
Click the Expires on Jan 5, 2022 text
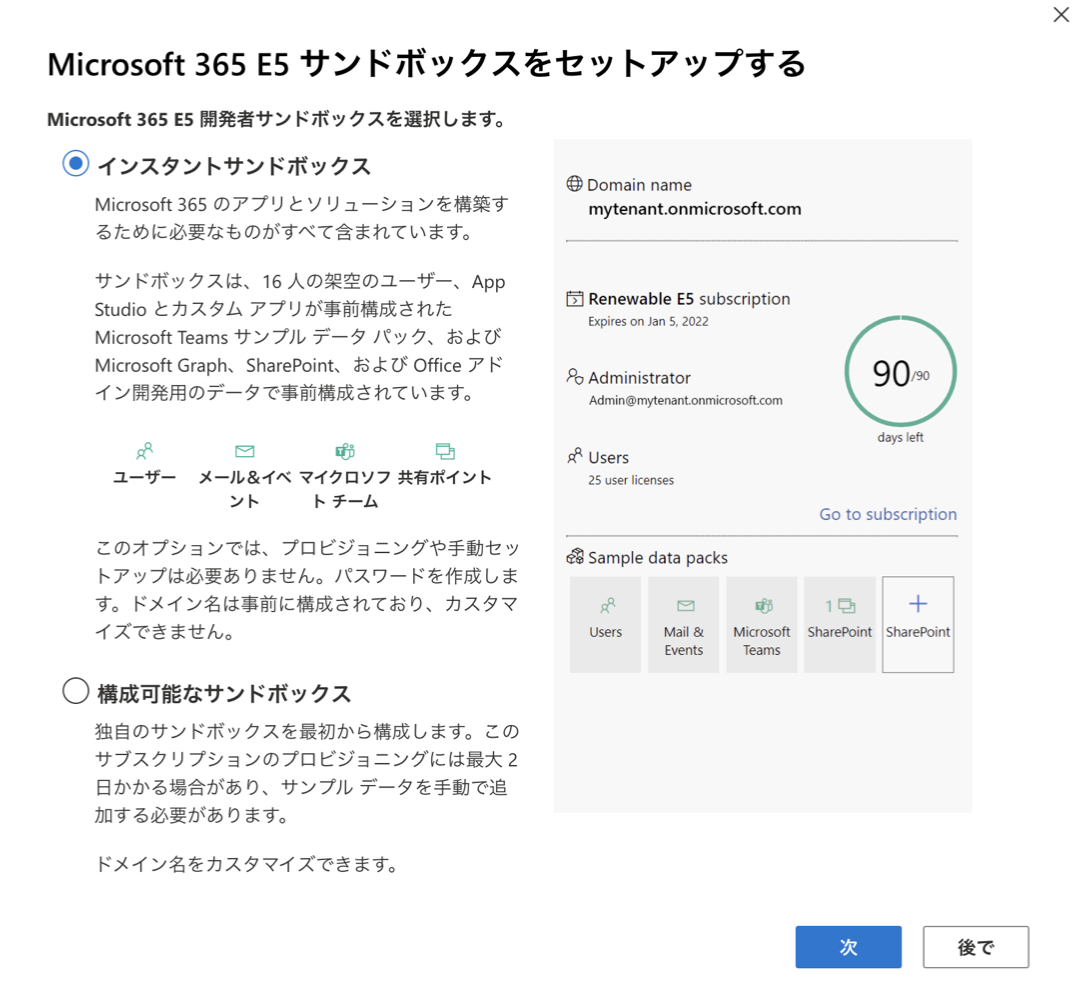pyautogui.click(x=648, y=321)
